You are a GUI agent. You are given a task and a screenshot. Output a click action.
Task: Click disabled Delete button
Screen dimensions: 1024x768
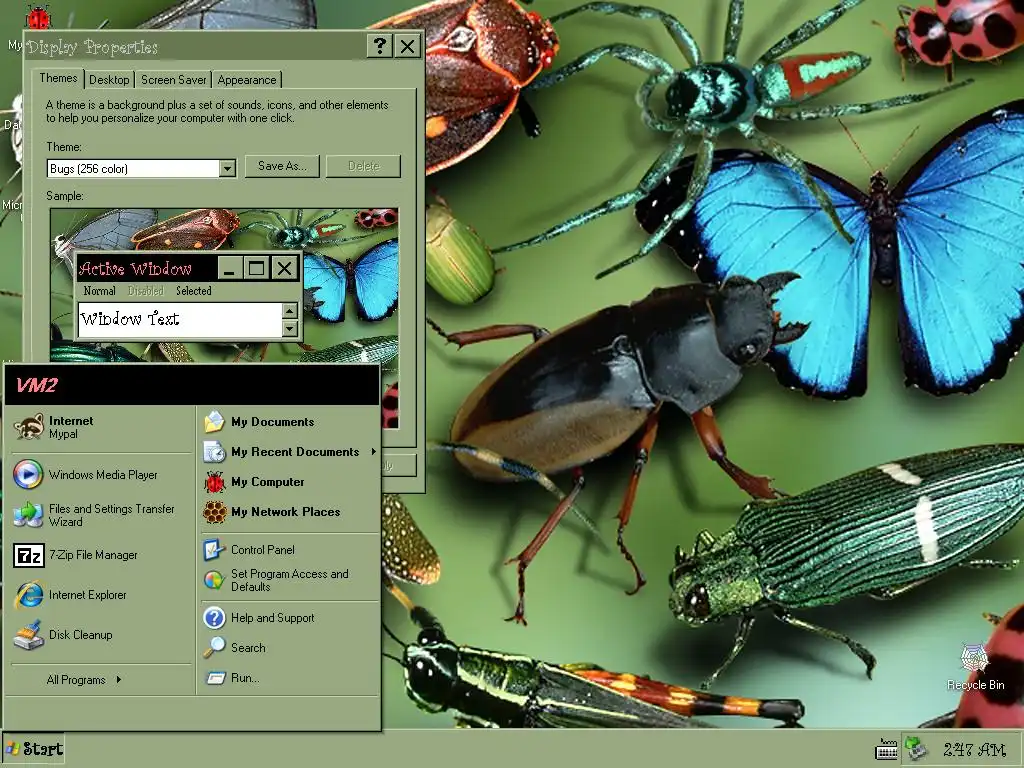364,166
